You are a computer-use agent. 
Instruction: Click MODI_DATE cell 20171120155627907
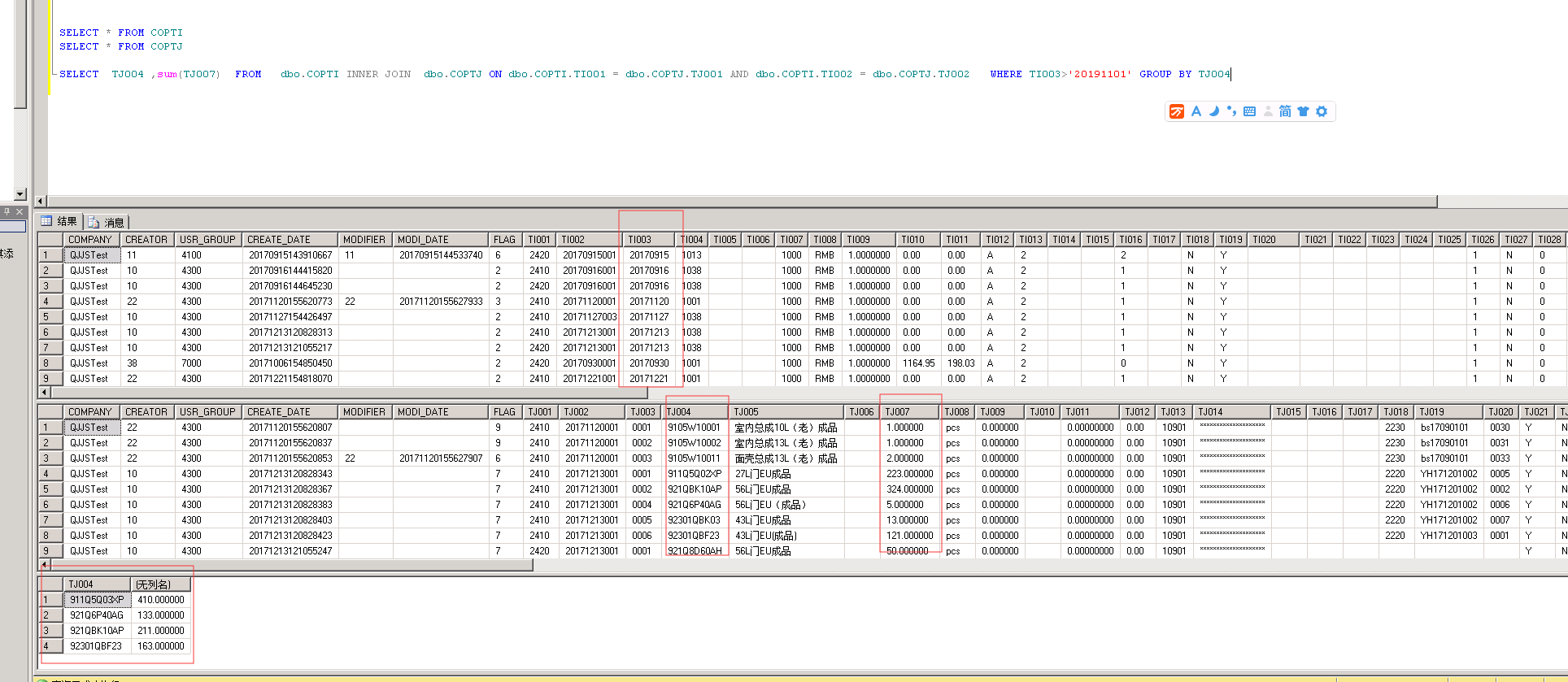point(441,458)
